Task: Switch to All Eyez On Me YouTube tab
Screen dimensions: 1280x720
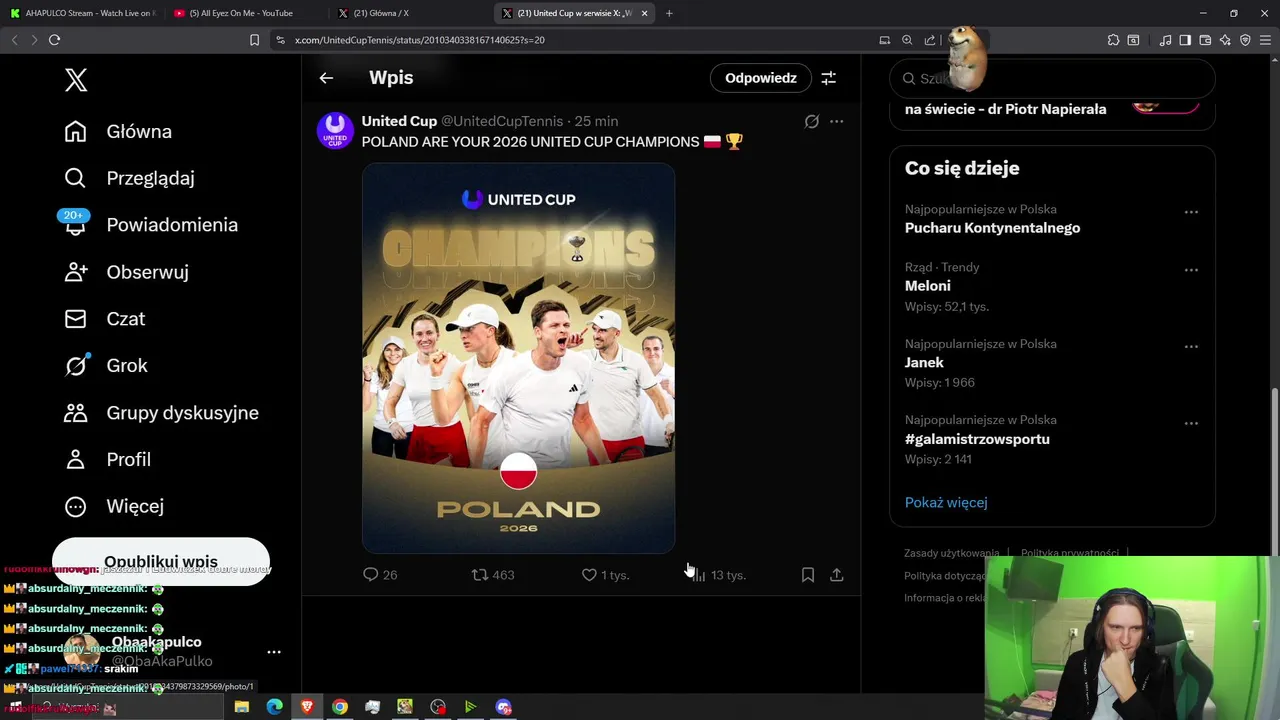Action: pos(243,13)
